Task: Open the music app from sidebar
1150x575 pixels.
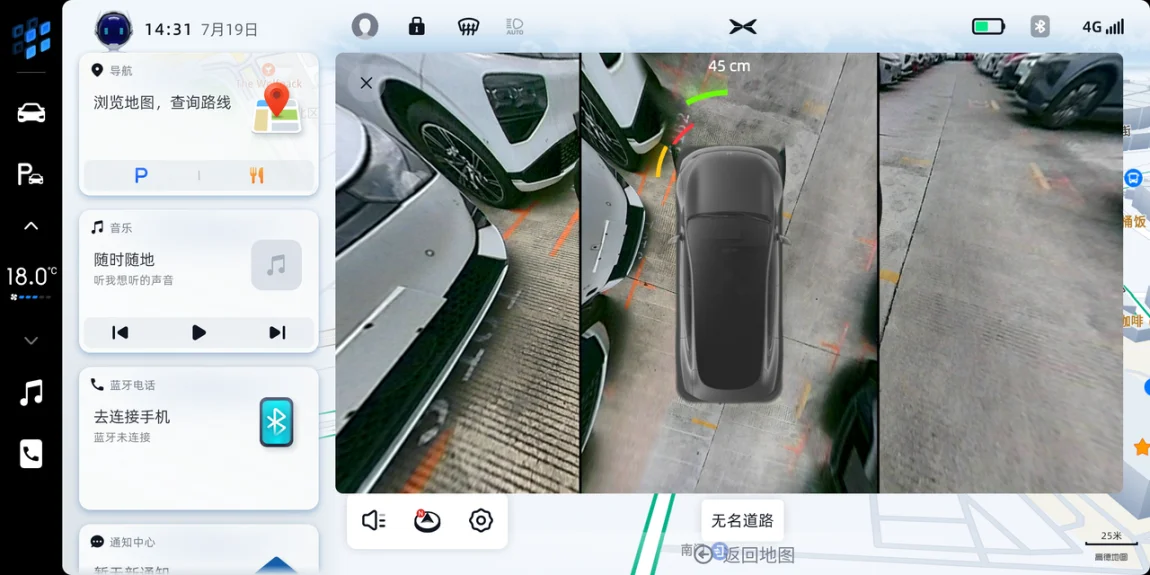Action: pyautogui.click(x=31, y=392)
